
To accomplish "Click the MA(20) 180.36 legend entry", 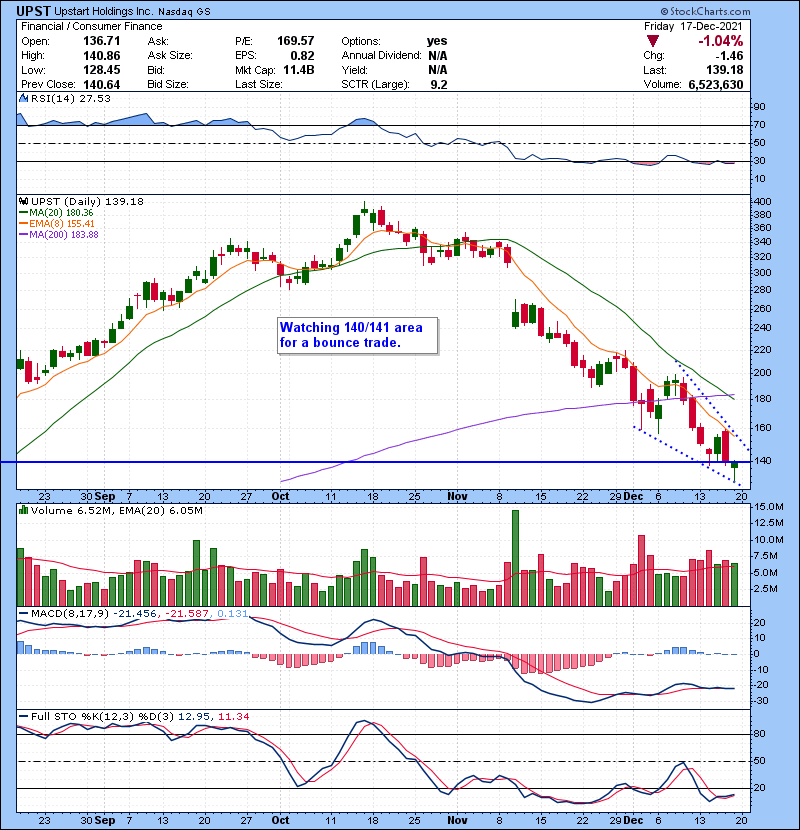I will click(x=56, y=212).
